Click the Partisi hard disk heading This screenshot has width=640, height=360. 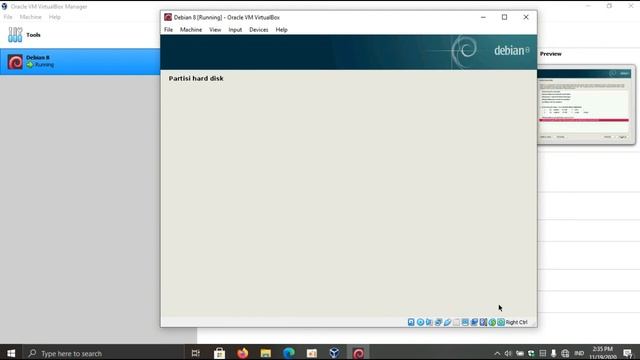(x=196, y=78)
